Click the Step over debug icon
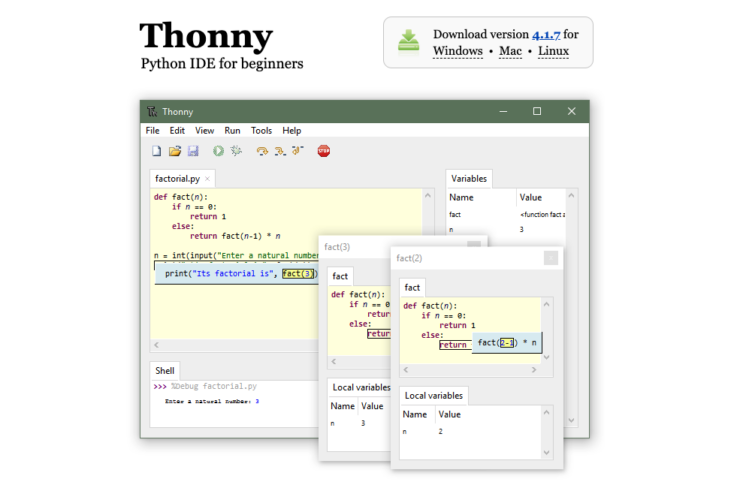 pos(262,151)
